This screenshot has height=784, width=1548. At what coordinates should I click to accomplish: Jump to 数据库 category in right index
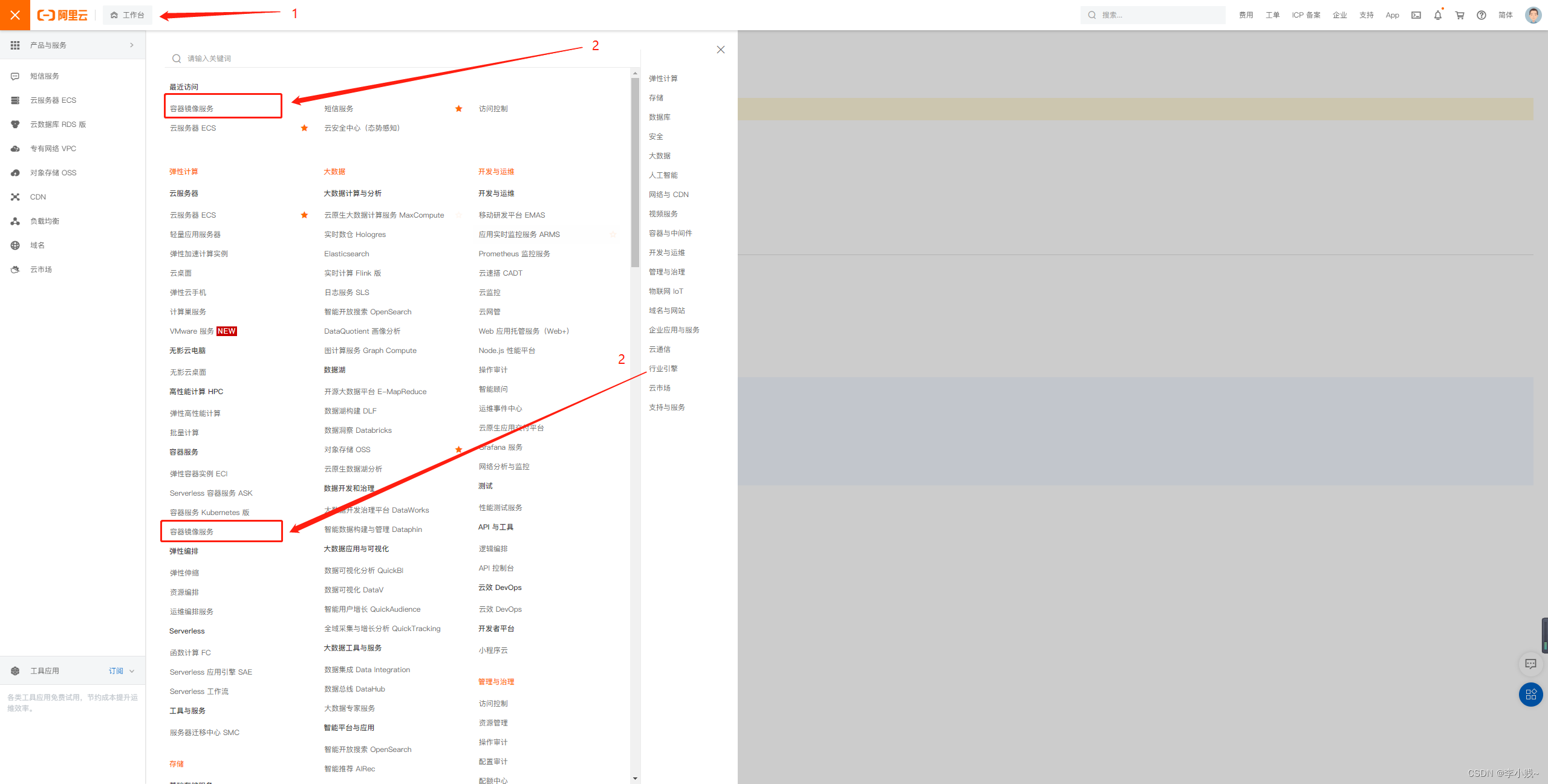click(x=660, y=117)
